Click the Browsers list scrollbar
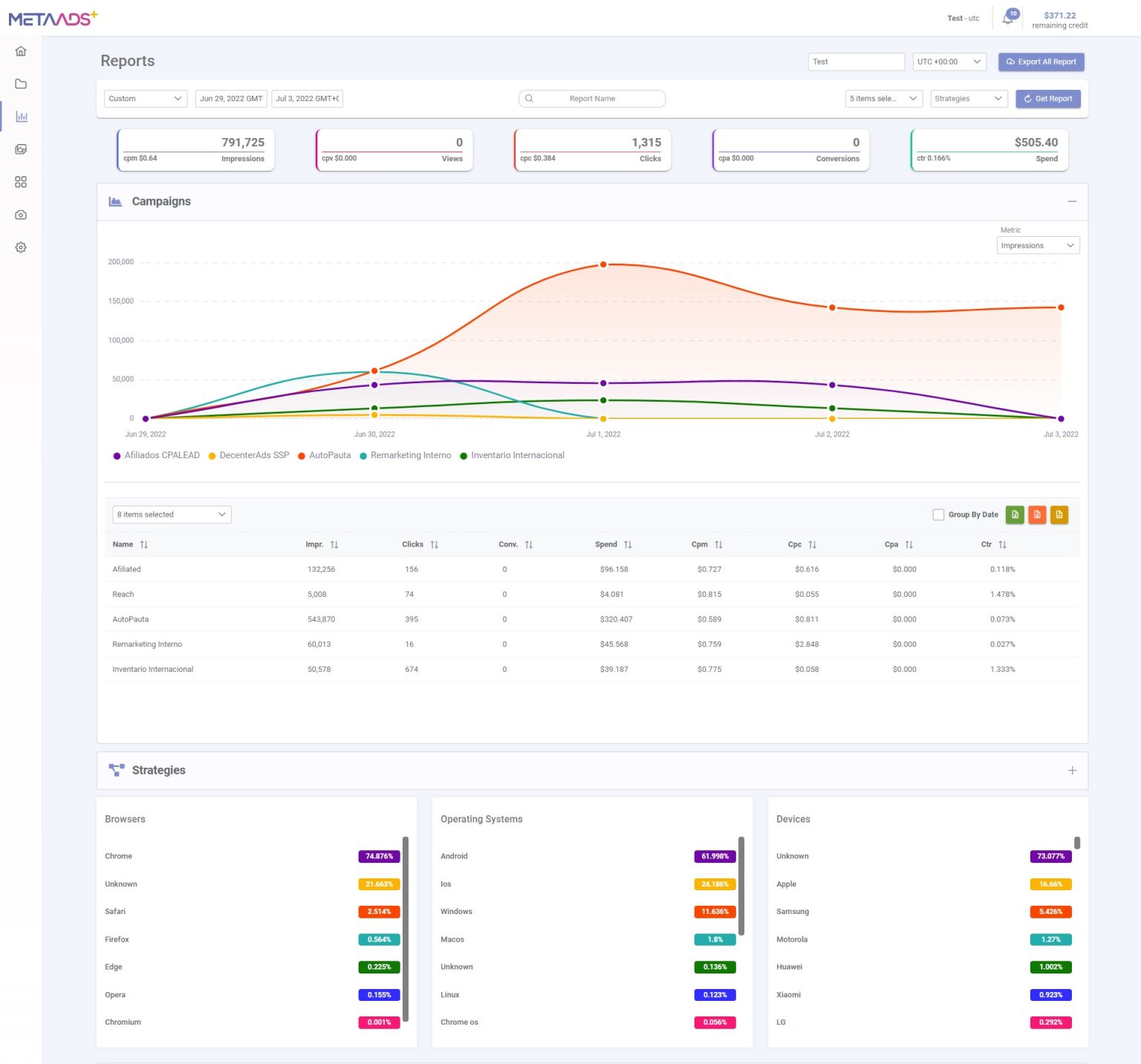 [406, 930]
